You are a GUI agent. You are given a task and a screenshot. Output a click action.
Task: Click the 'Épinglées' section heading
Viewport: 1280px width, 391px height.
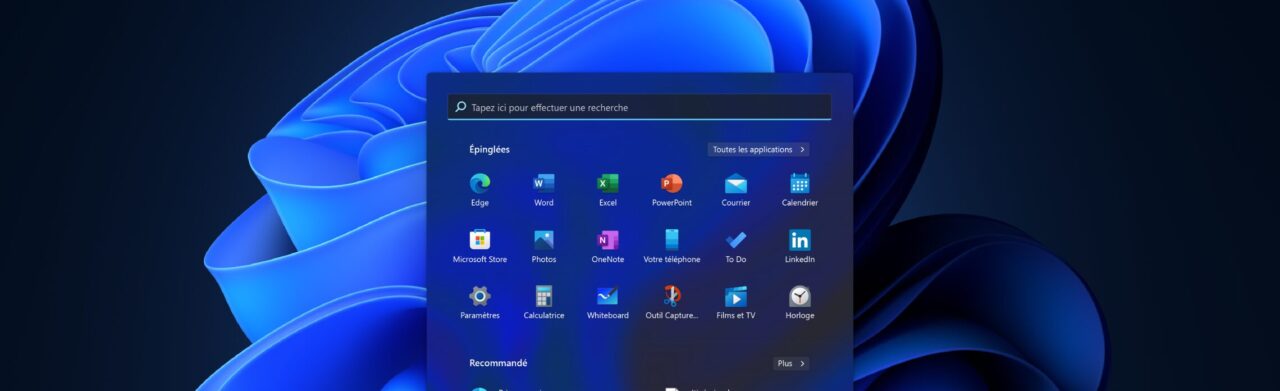coord(489,150)
